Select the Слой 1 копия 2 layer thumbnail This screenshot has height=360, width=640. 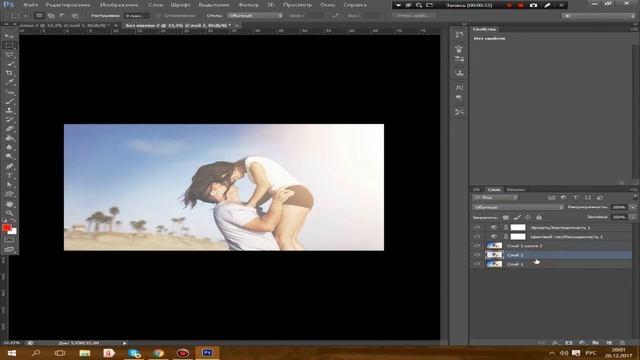pos(494,246)
